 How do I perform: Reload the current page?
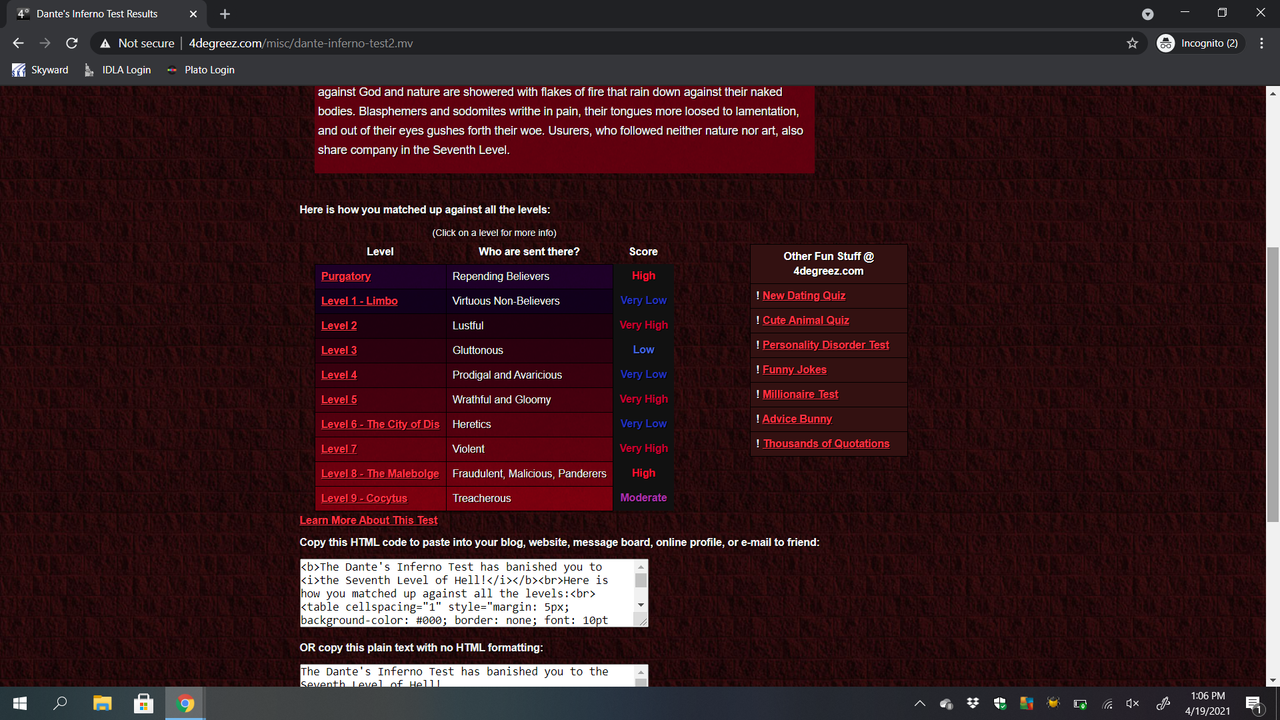[x=71, y=43]
